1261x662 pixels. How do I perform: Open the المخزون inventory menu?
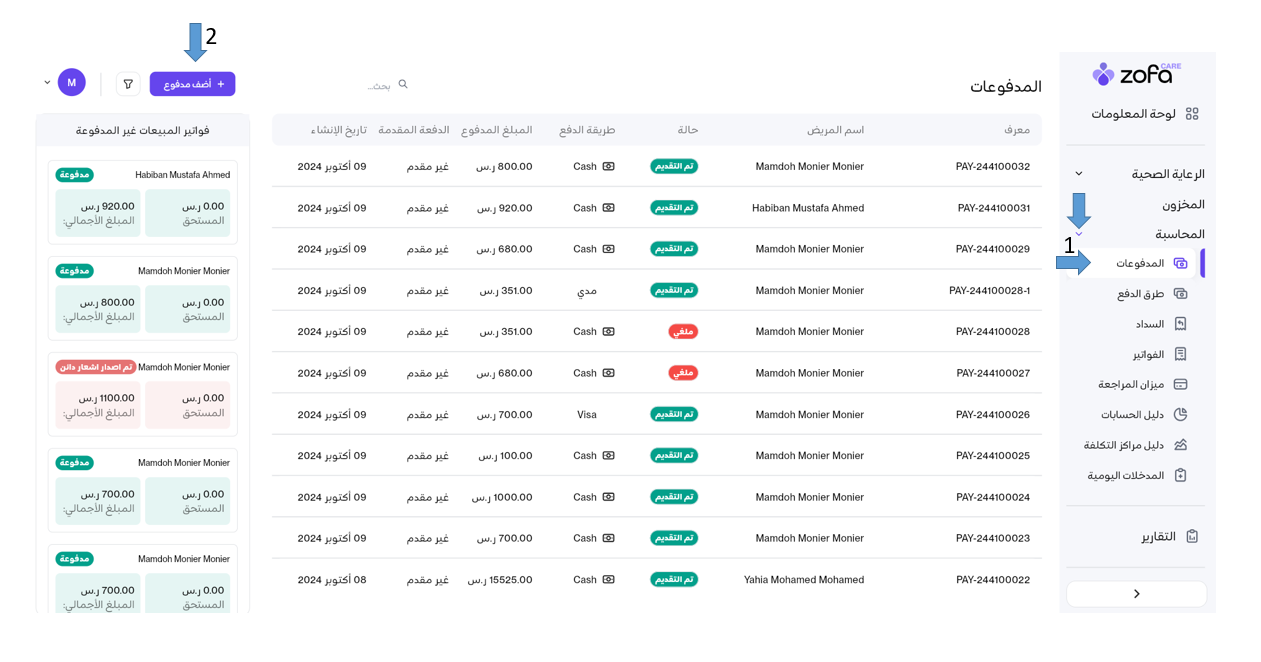1182,204
